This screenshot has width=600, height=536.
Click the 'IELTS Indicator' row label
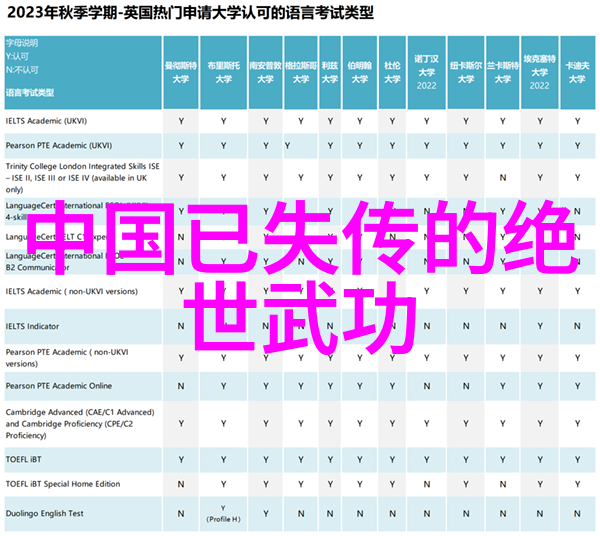click(x=33, y=326)
